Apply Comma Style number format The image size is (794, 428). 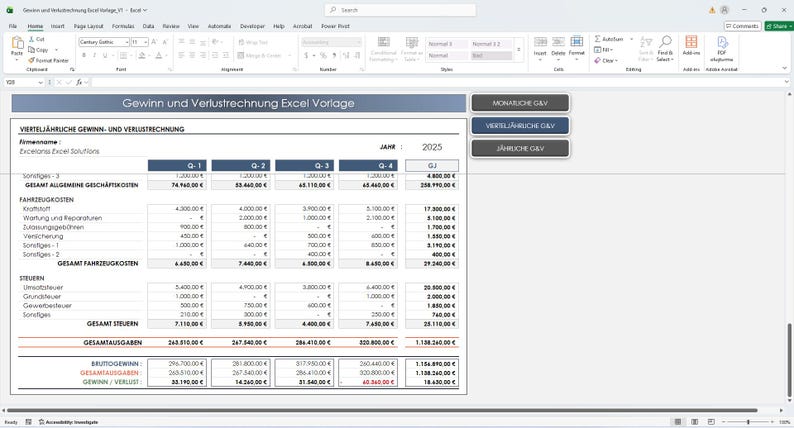point(334,55)
